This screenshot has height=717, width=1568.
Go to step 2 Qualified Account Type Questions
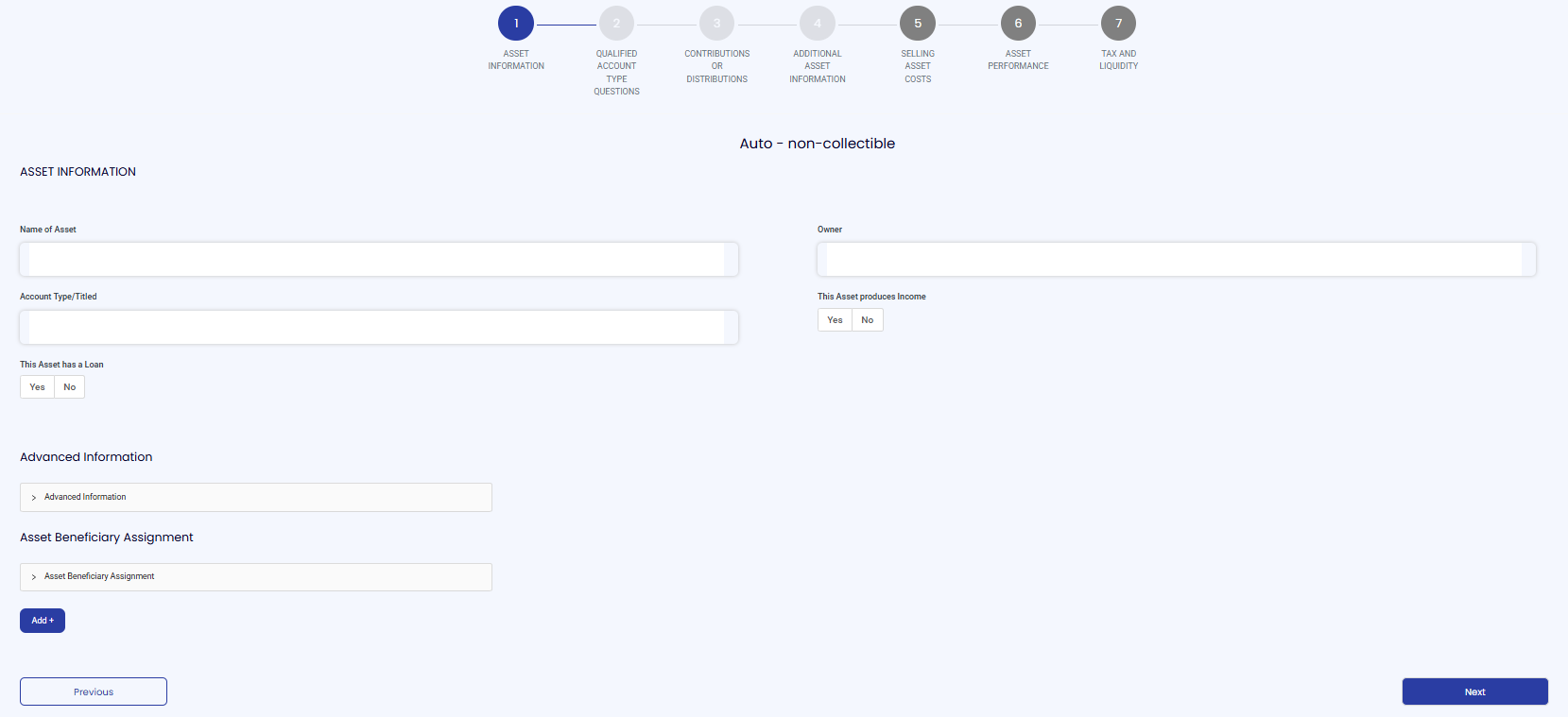tap(616, 24)
